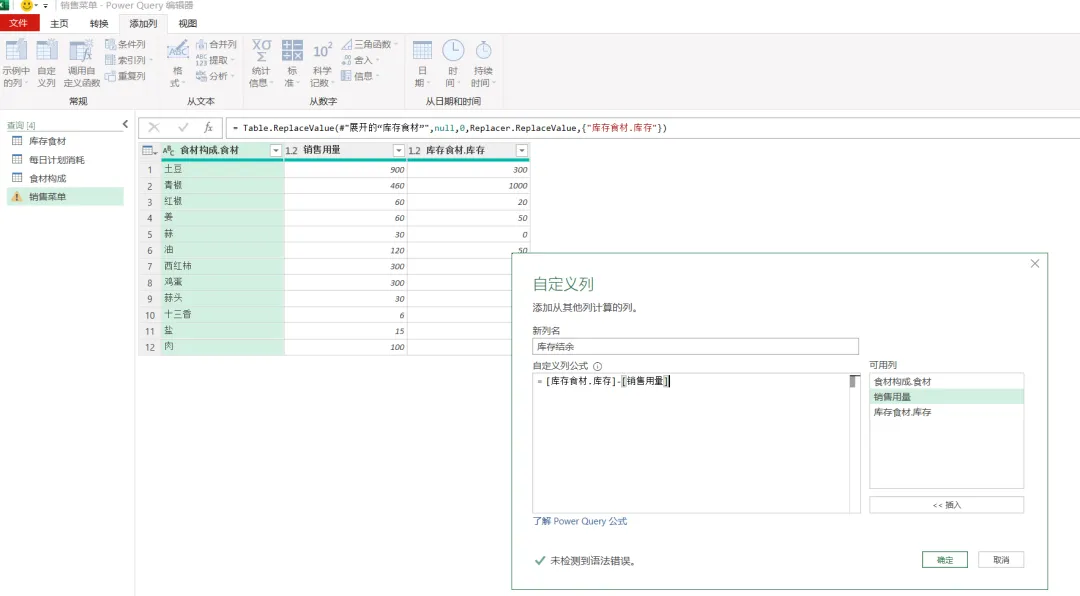Click the smiley feedback icon in title bar
Viewport: 1080px width, 596px height.
[27, 6]
